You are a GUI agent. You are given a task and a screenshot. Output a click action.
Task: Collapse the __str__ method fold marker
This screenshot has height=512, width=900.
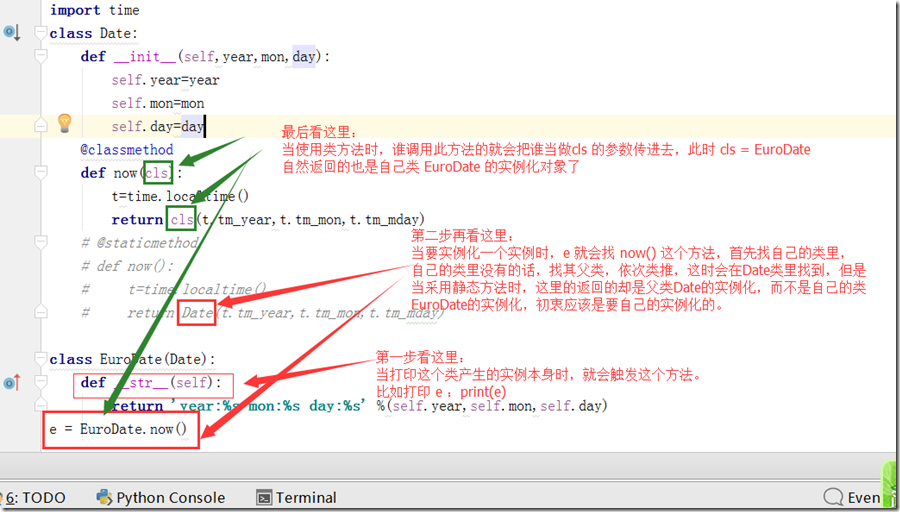(41, 382)
